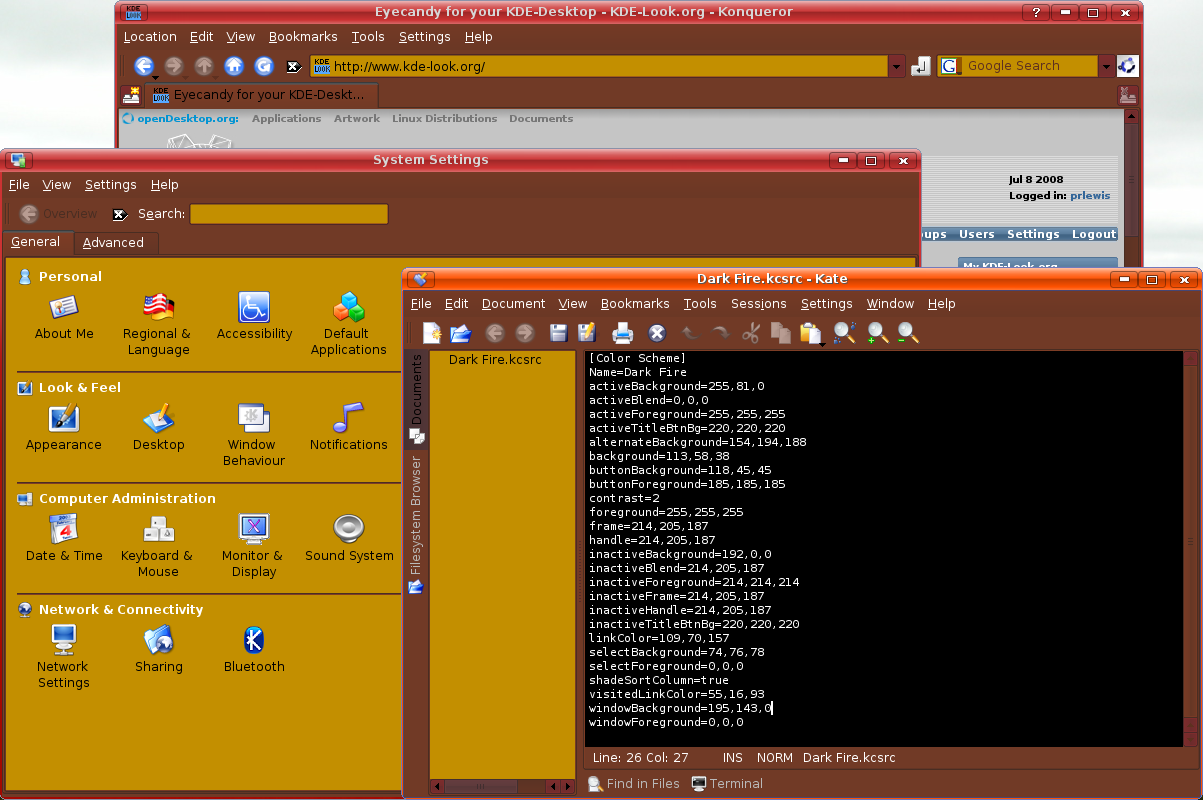This screenshot has width=1203, height=800.
Task: Click the Artwork link on the web page
Action: coord(357,118)
